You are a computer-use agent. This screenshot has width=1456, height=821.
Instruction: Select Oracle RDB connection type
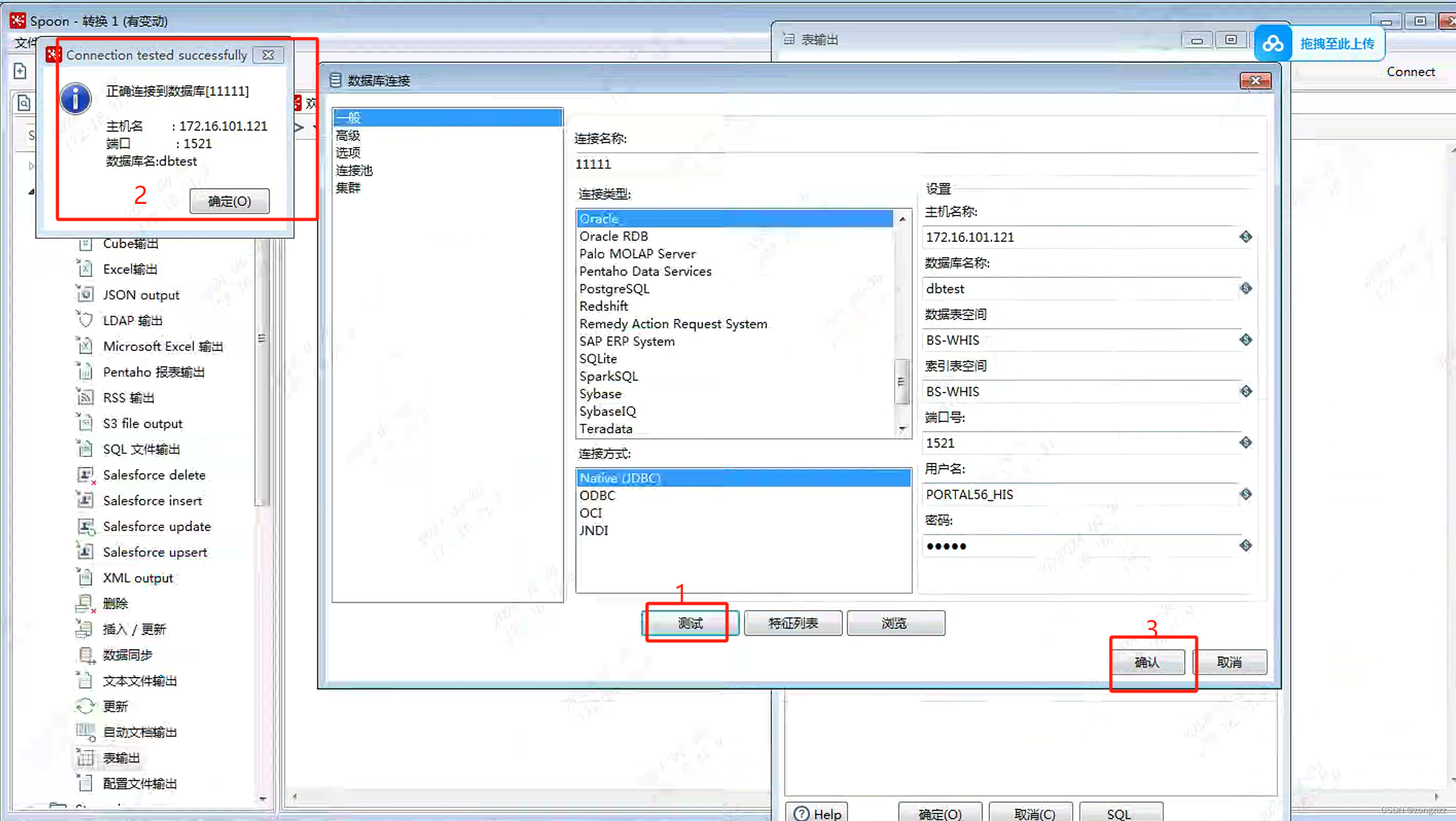pyautogui.click(x=613, y=236)
